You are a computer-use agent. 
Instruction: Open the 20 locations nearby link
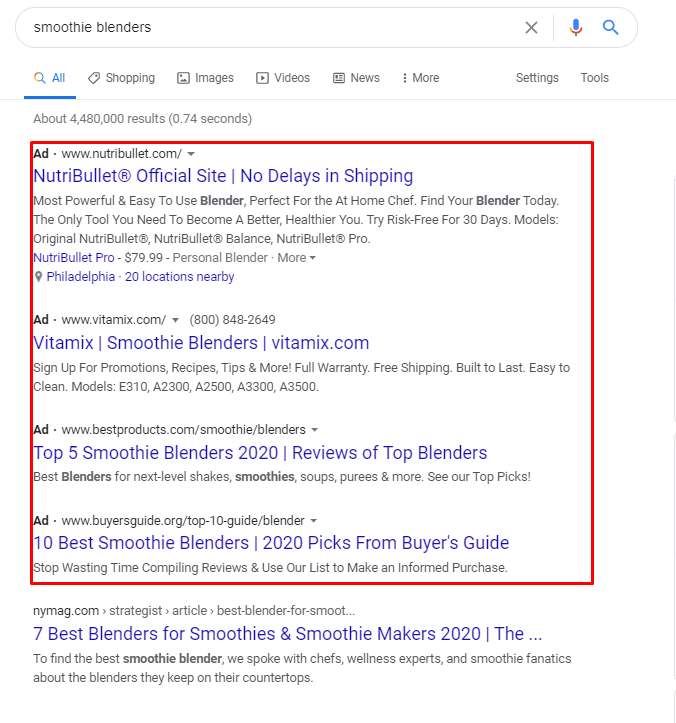[x=180, y=277]
